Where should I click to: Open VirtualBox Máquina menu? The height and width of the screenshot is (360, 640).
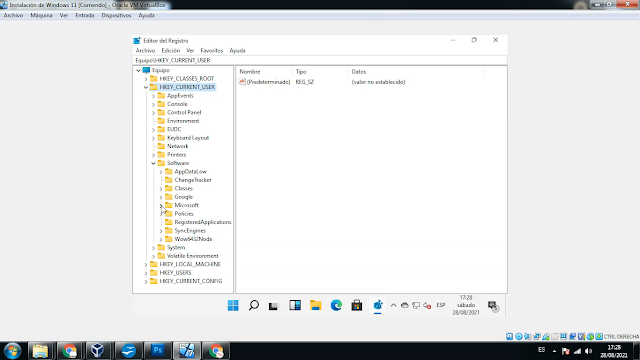point(41,16)
